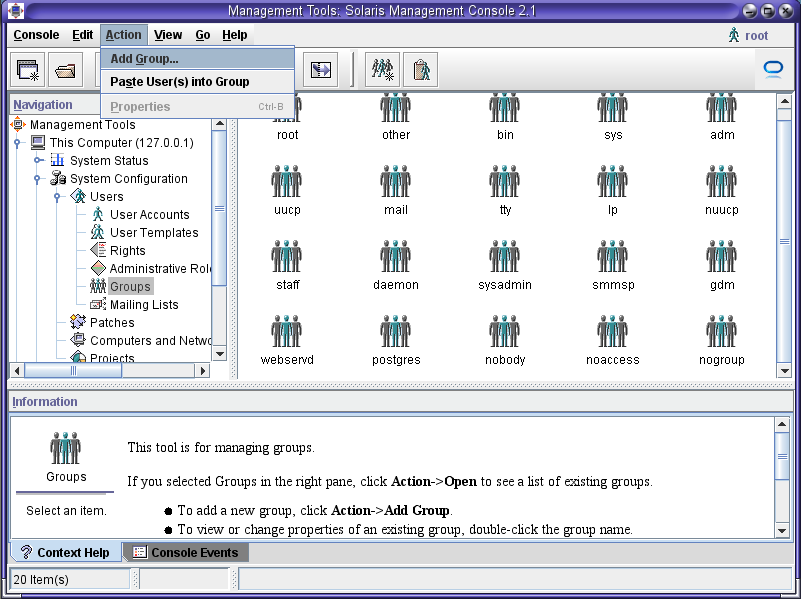The image size is (801, 599).
Task: Click the arrow-to-page toolbar icon
Action: [x=321, y=70]
